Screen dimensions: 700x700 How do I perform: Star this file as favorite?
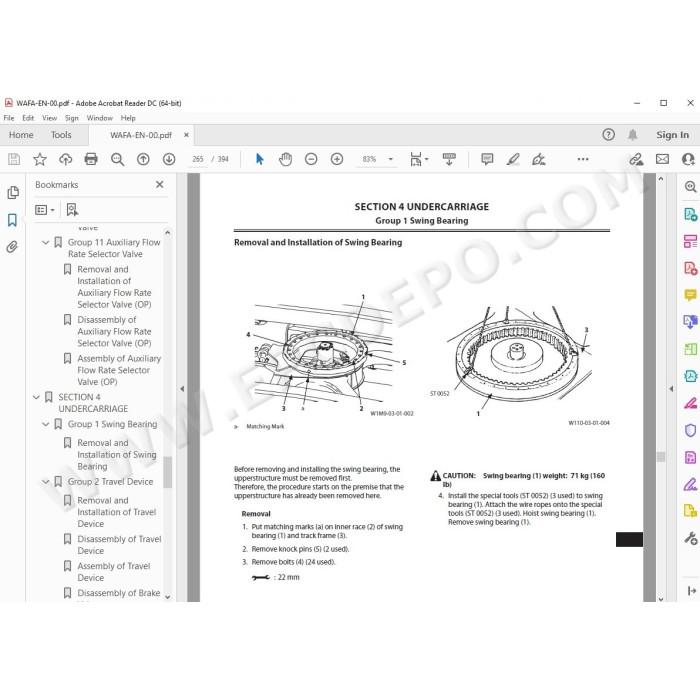(40, 159)
